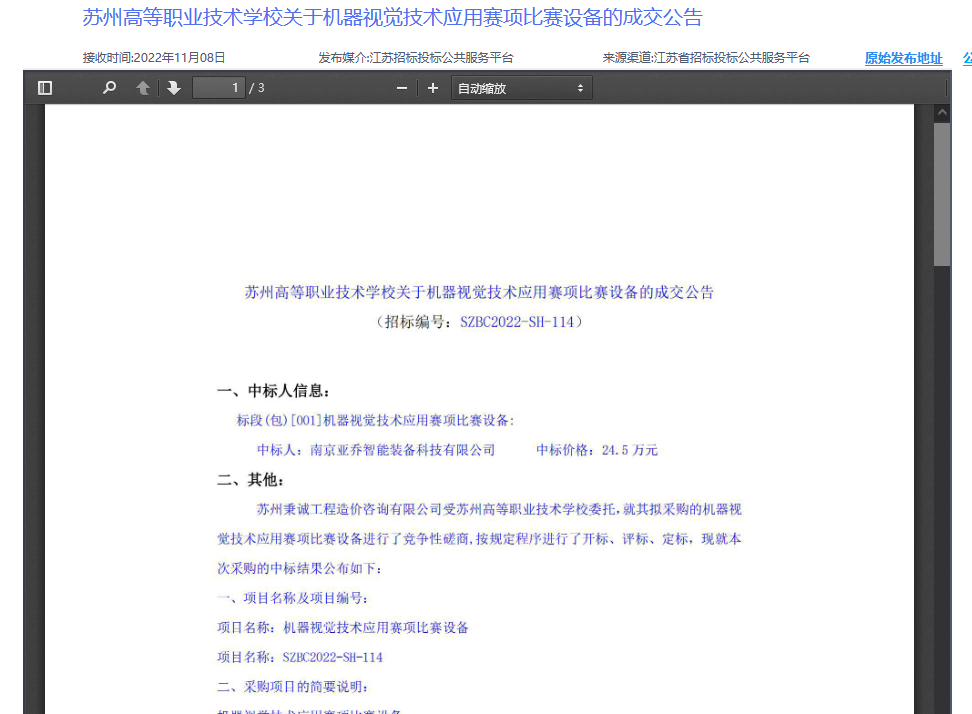
Task: Click the line 次采购的中标结果公布如下
Action: pos(299,568)
